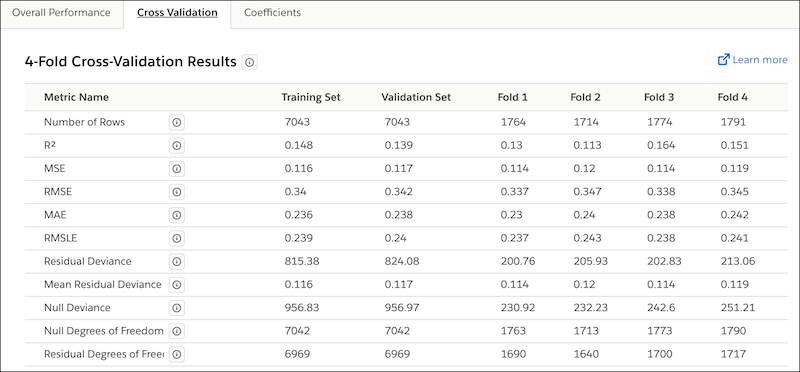Select the Validation Set value 824.08

pos(402,261)
